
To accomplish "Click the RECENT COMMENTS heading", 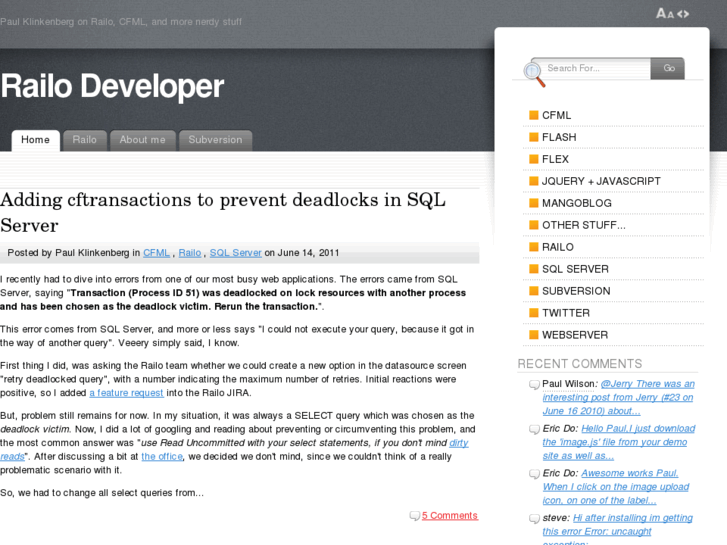I will [580, 364].
